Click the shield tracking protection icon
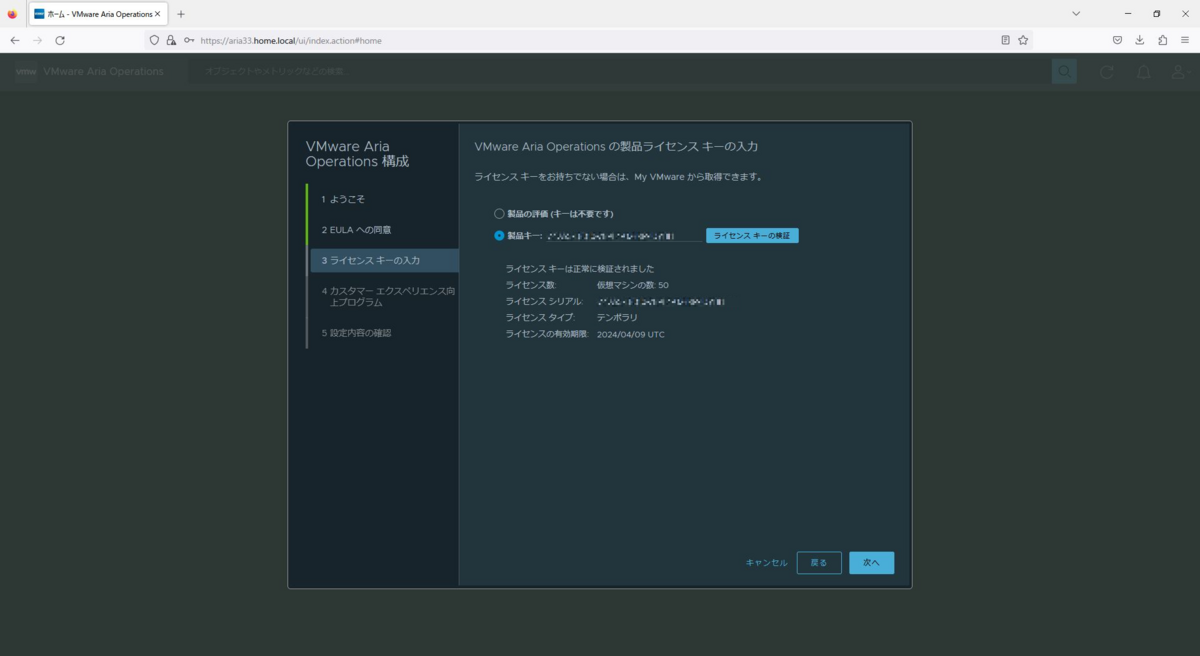This screenshot has width=1200, height=656. pos(154,40)
